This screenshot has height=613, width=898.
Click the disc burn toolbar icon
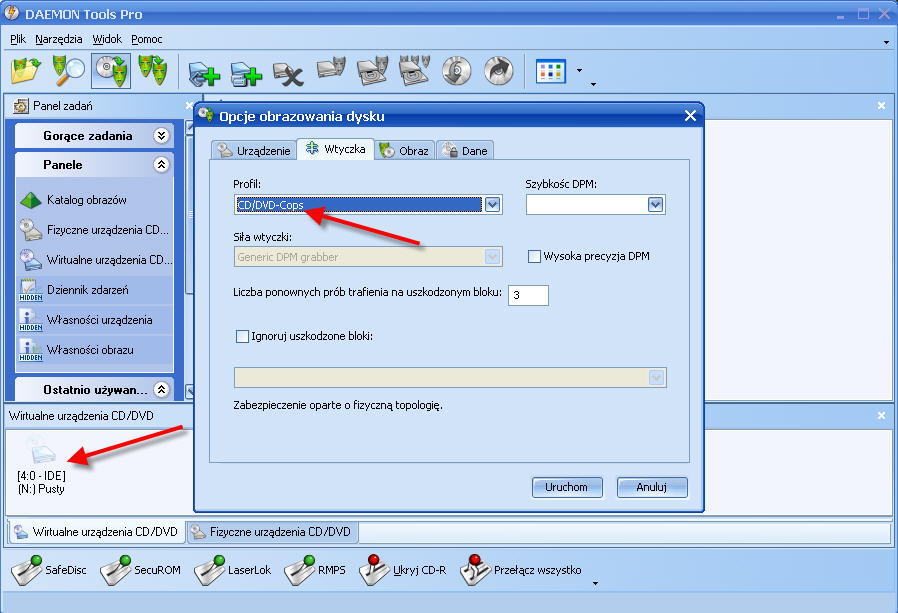pyautogui.click(x=456, y=71)
